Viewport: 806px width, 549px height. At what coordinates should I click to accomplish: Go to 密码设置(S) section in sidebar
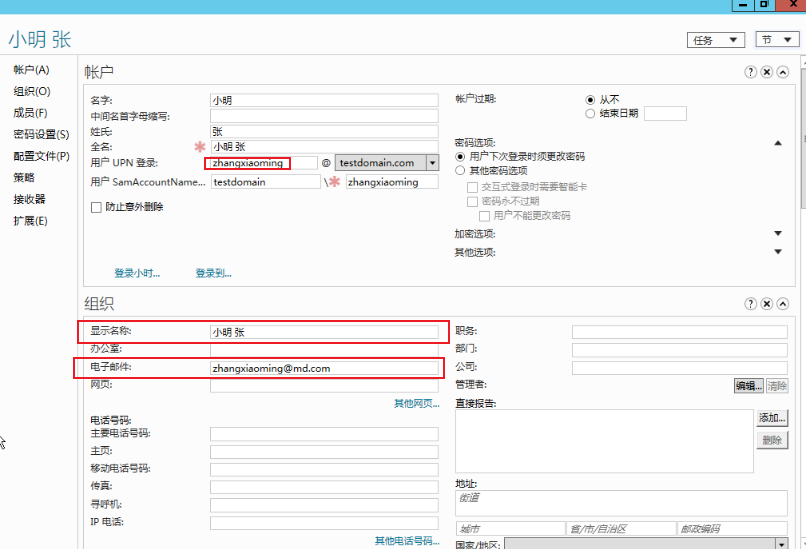pyautogui.click(x=41, y=135)
